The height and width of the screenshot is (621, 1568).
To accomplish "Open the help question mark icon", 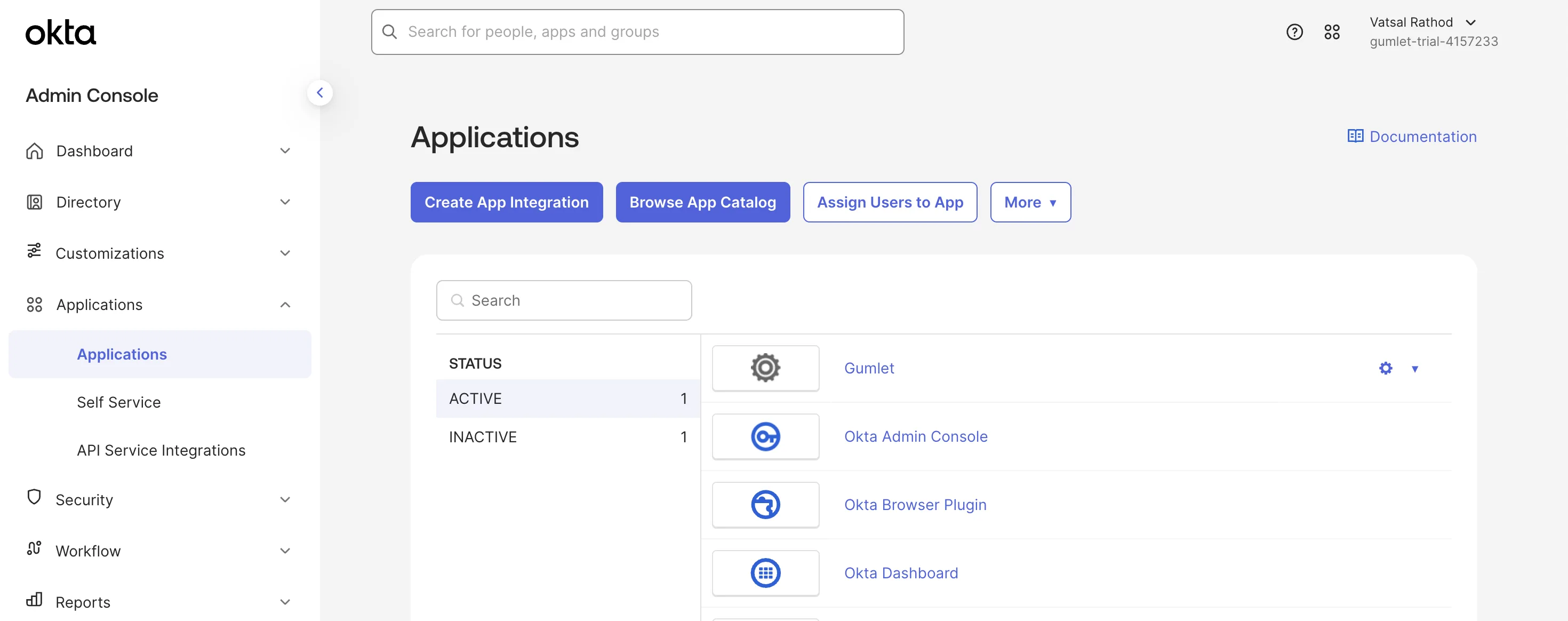I will (1294, 31).
